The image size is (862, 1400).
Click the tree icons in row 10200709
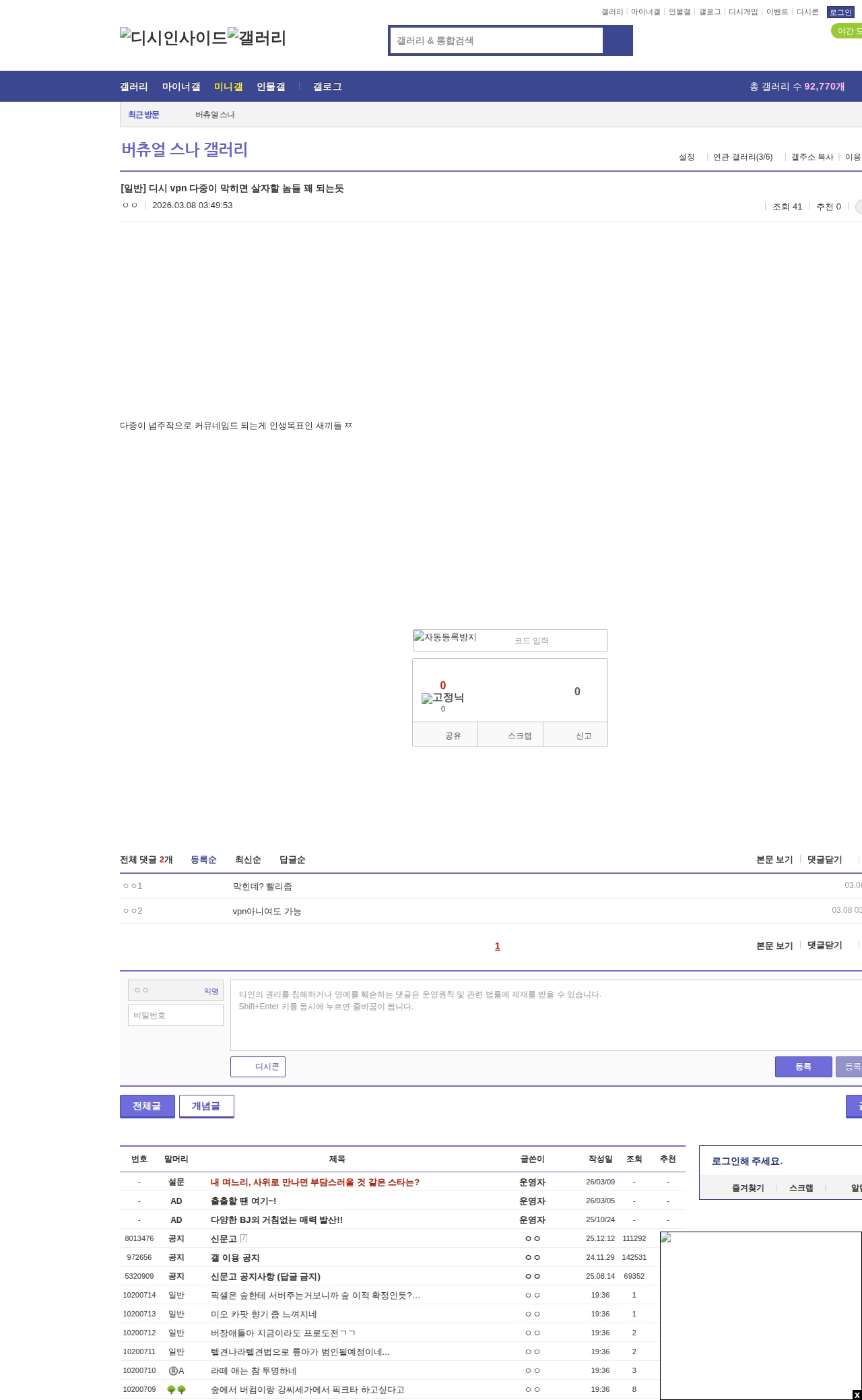point(176,1389)
